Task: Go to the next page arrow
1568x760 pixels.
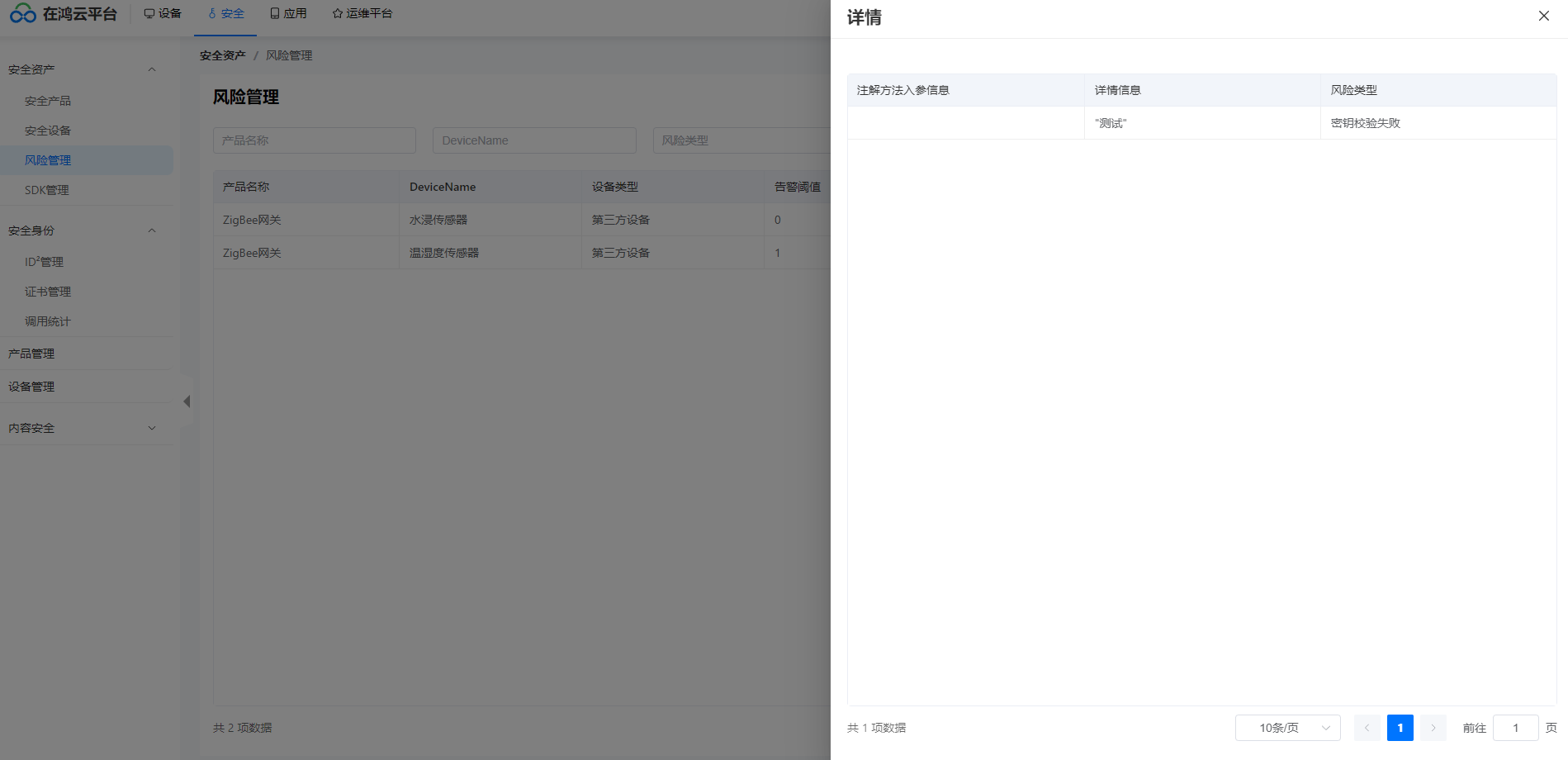Action: 1433,728
